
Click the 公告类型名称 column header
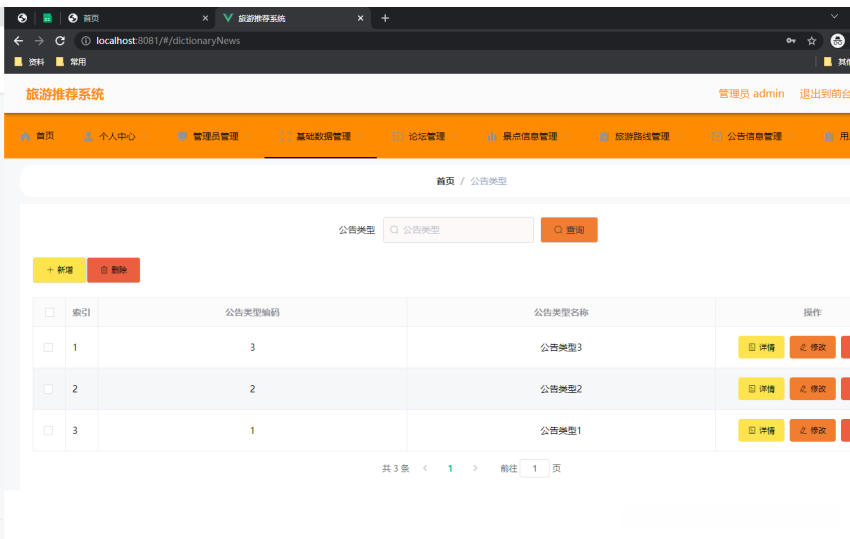pos(561,312)
